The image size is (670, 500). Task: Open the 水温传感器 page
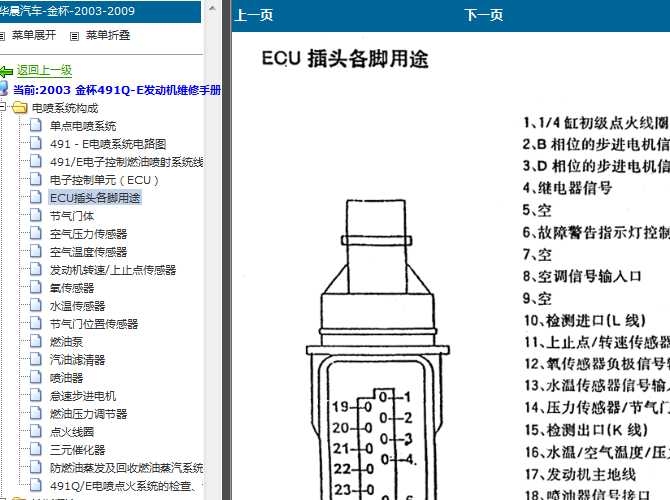coord(77,306)
